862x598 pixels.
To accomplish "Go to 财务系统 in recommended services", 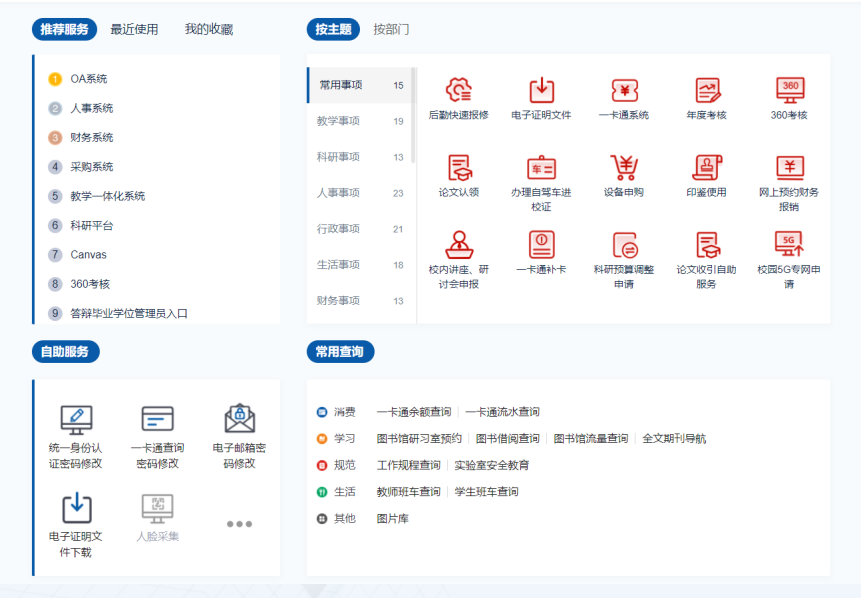I will tap(92, 137).
